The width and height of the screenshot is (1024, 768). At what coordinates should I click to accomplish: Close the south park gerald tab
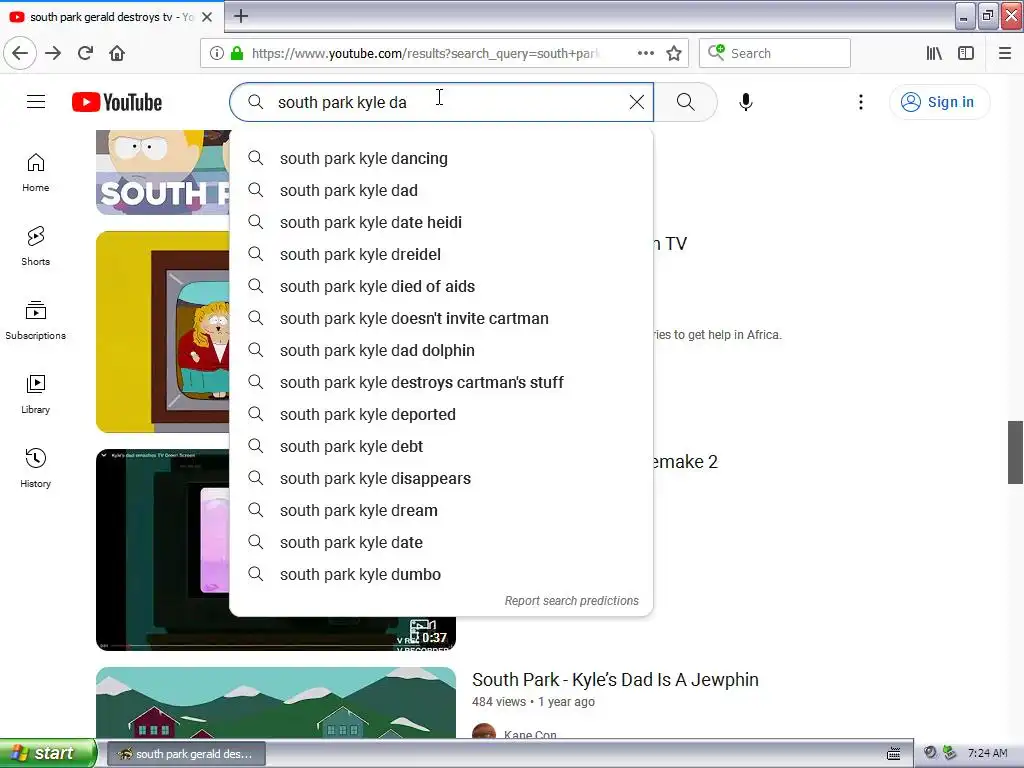tap(207, 17)
